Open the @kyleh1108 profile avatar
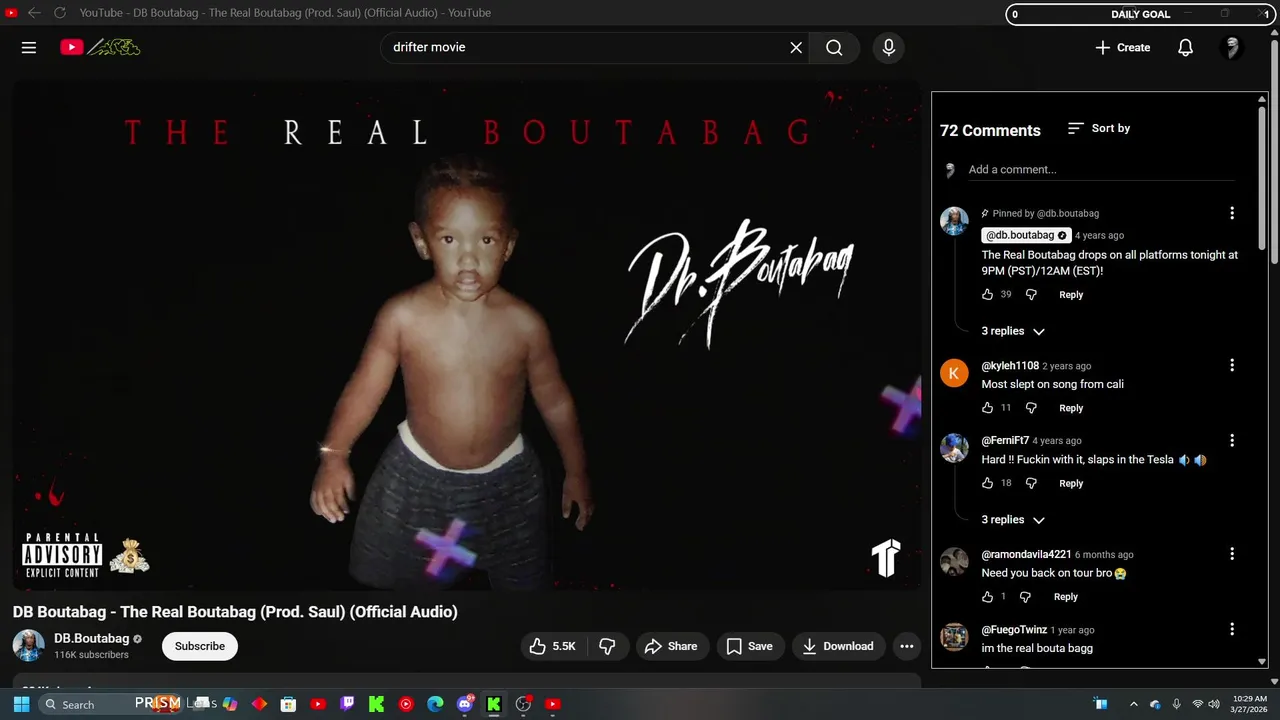 tap(954, 373)
